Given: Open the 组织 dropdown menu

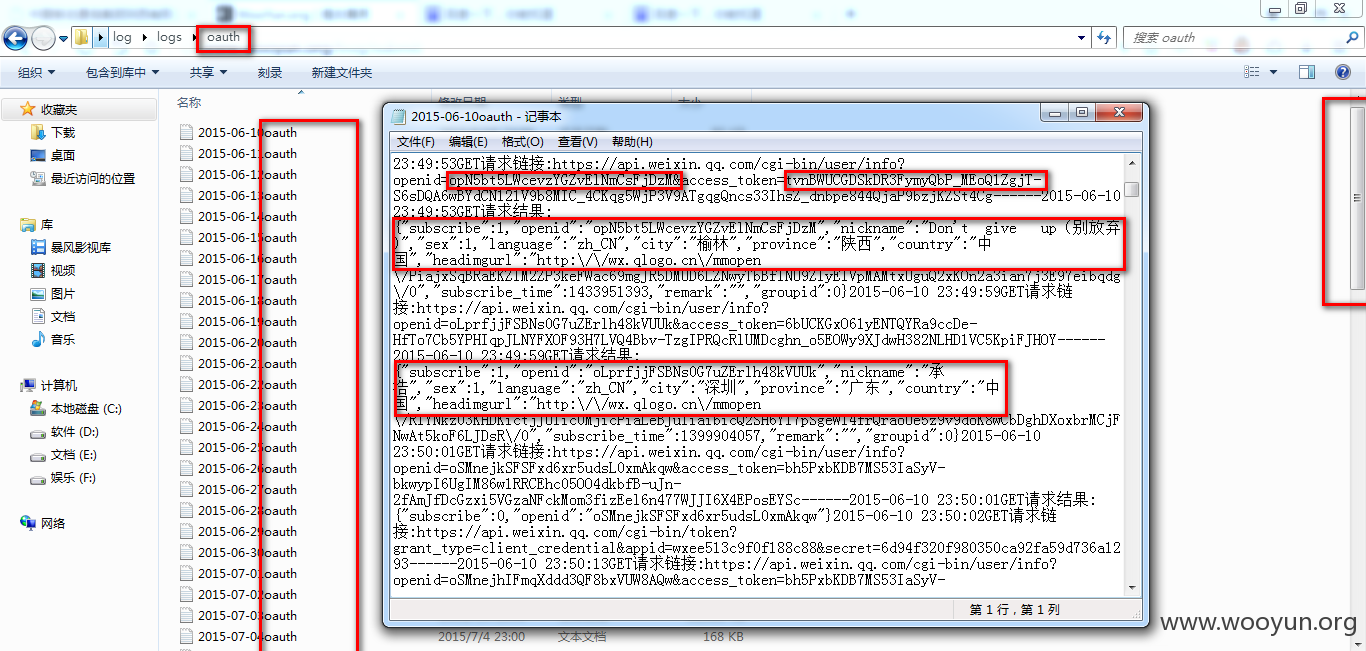Looking at the screenshot, I should click(37, 73).
